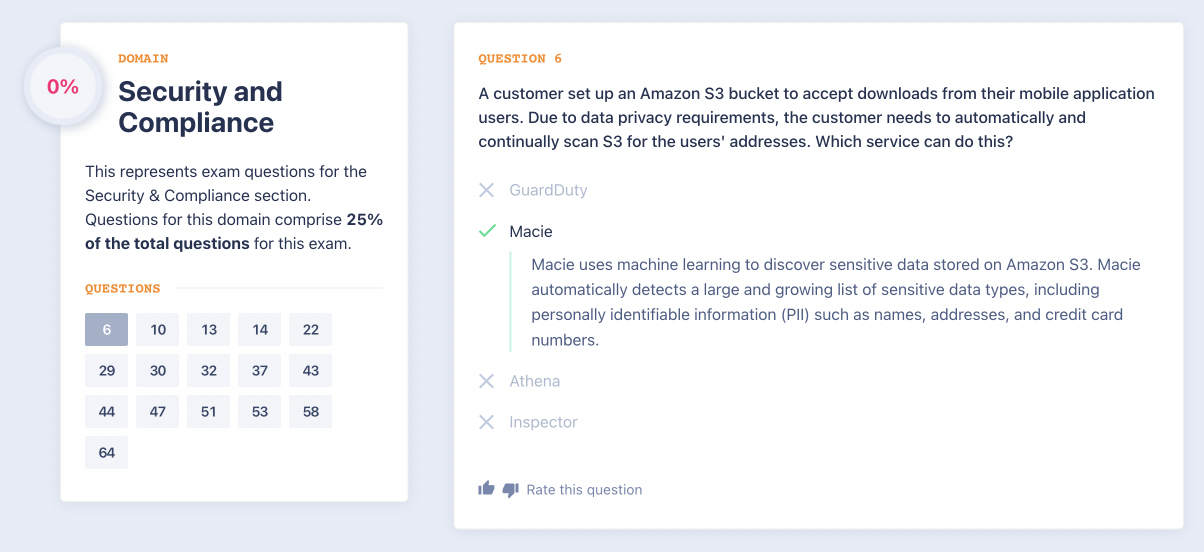Select the GuardDuty answer option
Screen dimensions: 1204x552
tap(548, 190)
